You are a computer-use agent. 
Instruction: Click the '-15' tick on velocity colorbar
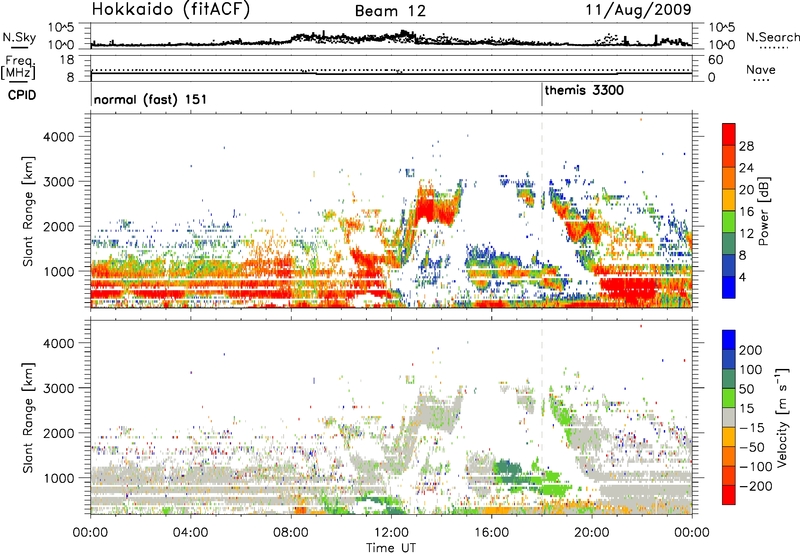click(x=752, y=427)
